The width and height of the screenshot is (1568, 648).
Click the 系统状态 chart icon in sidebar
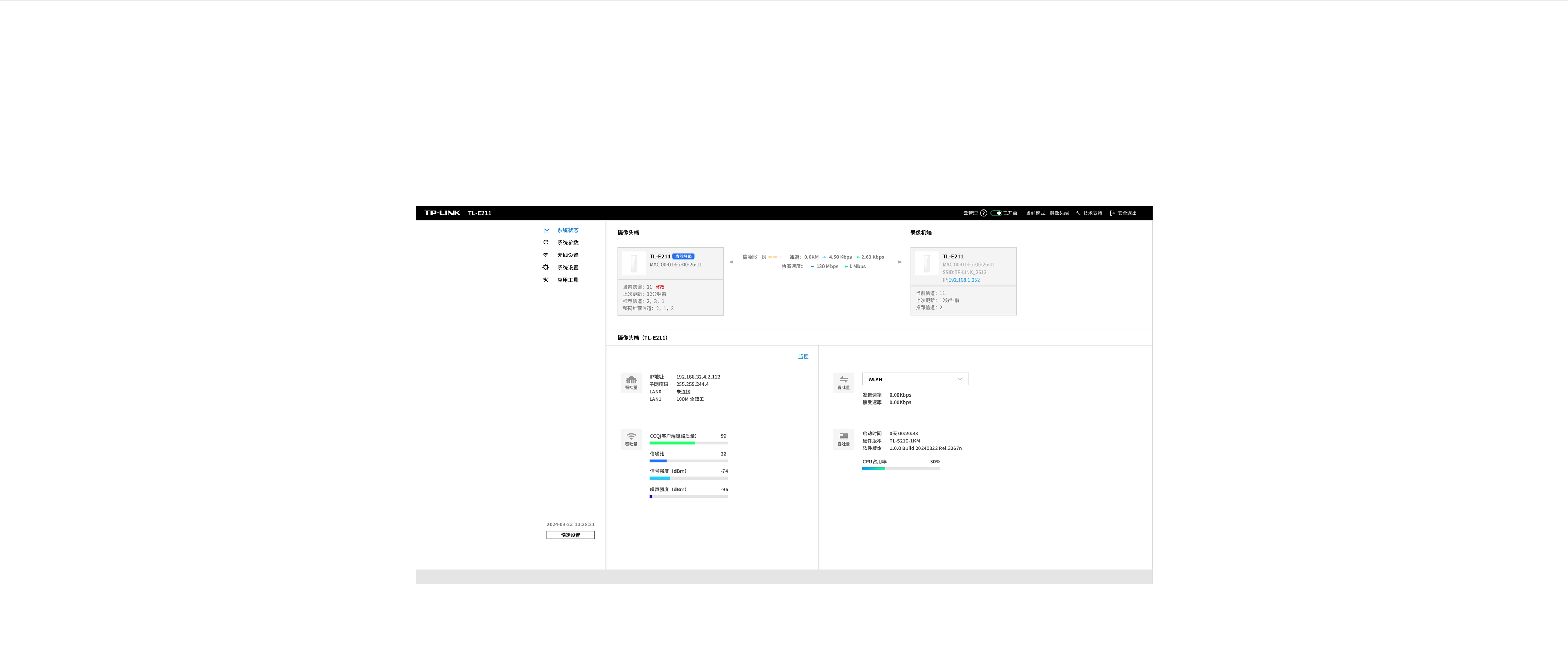point(546,230)
